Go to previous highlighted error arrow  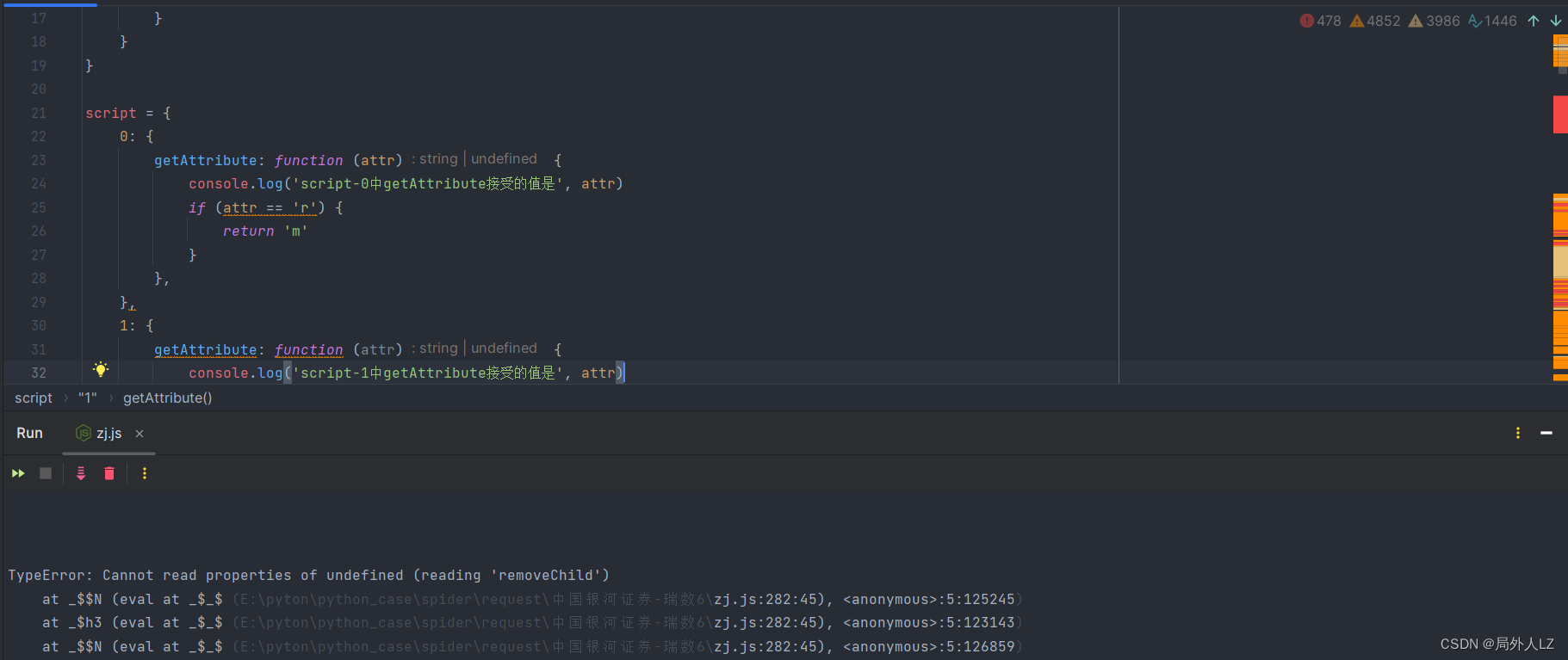click(x=1534, y=21)
